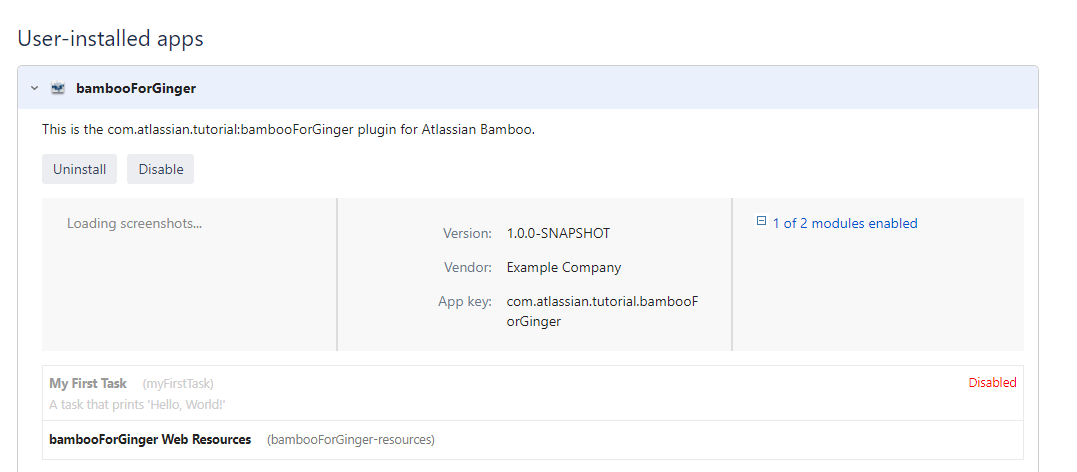The image size is (1077, 472).
Task: Click the plugin description text
Action: click(x=288, y=129)
